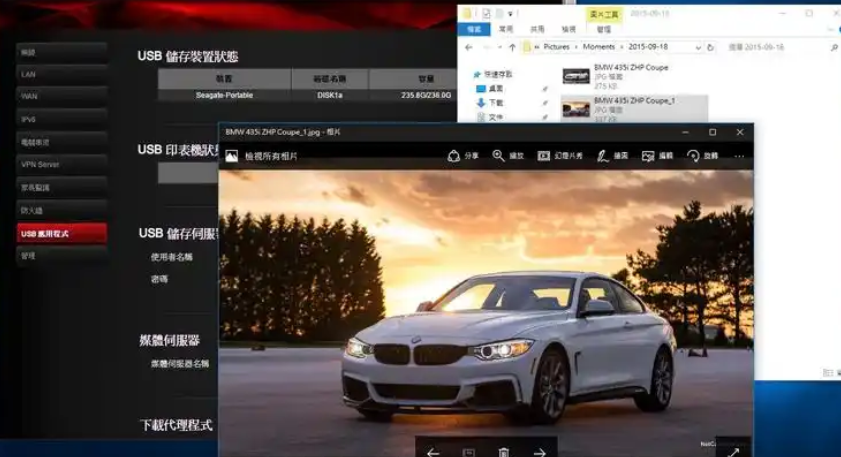Click the search magnifier icon in File Explorer

(x=834, y=47)
